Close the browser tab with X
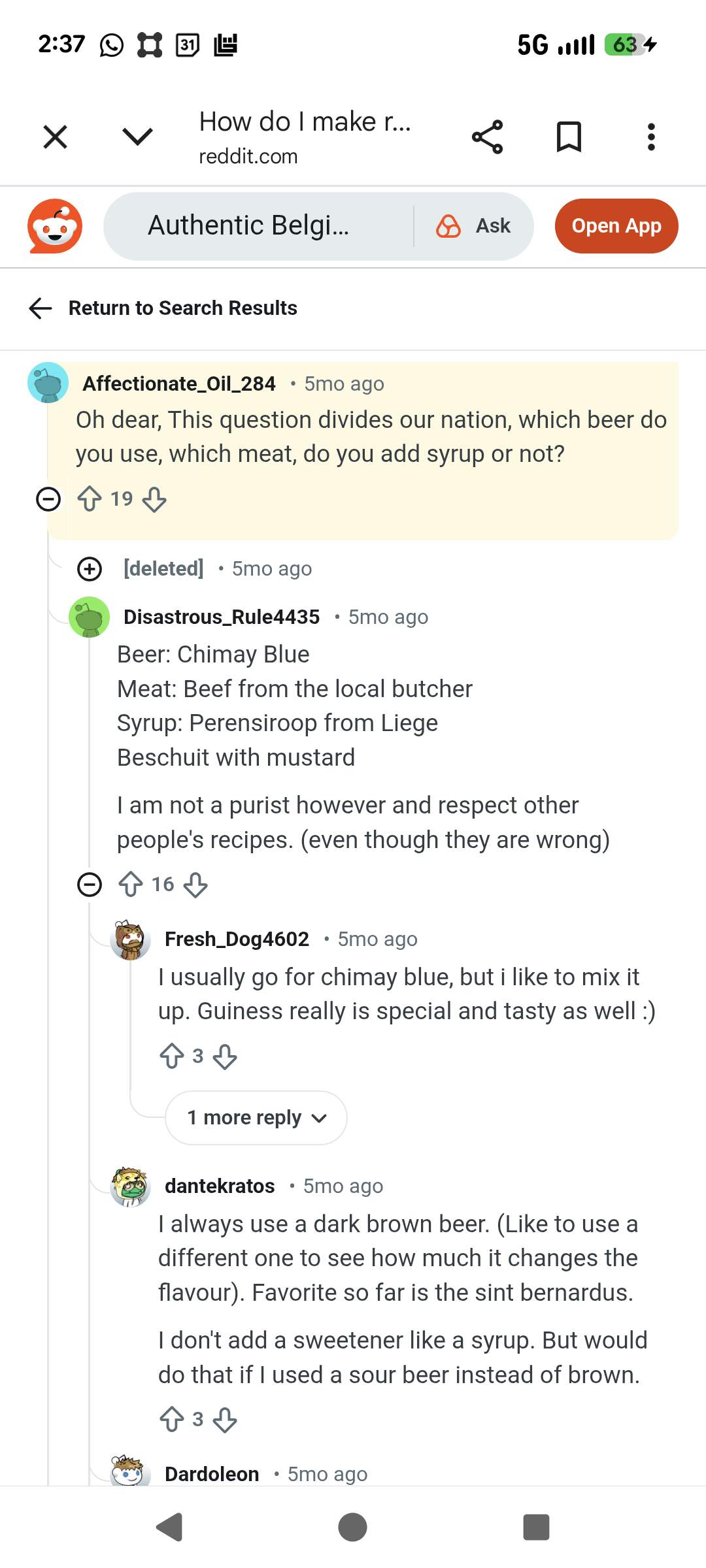Screen dimensions: 706x1568 [x=55, y=137]
